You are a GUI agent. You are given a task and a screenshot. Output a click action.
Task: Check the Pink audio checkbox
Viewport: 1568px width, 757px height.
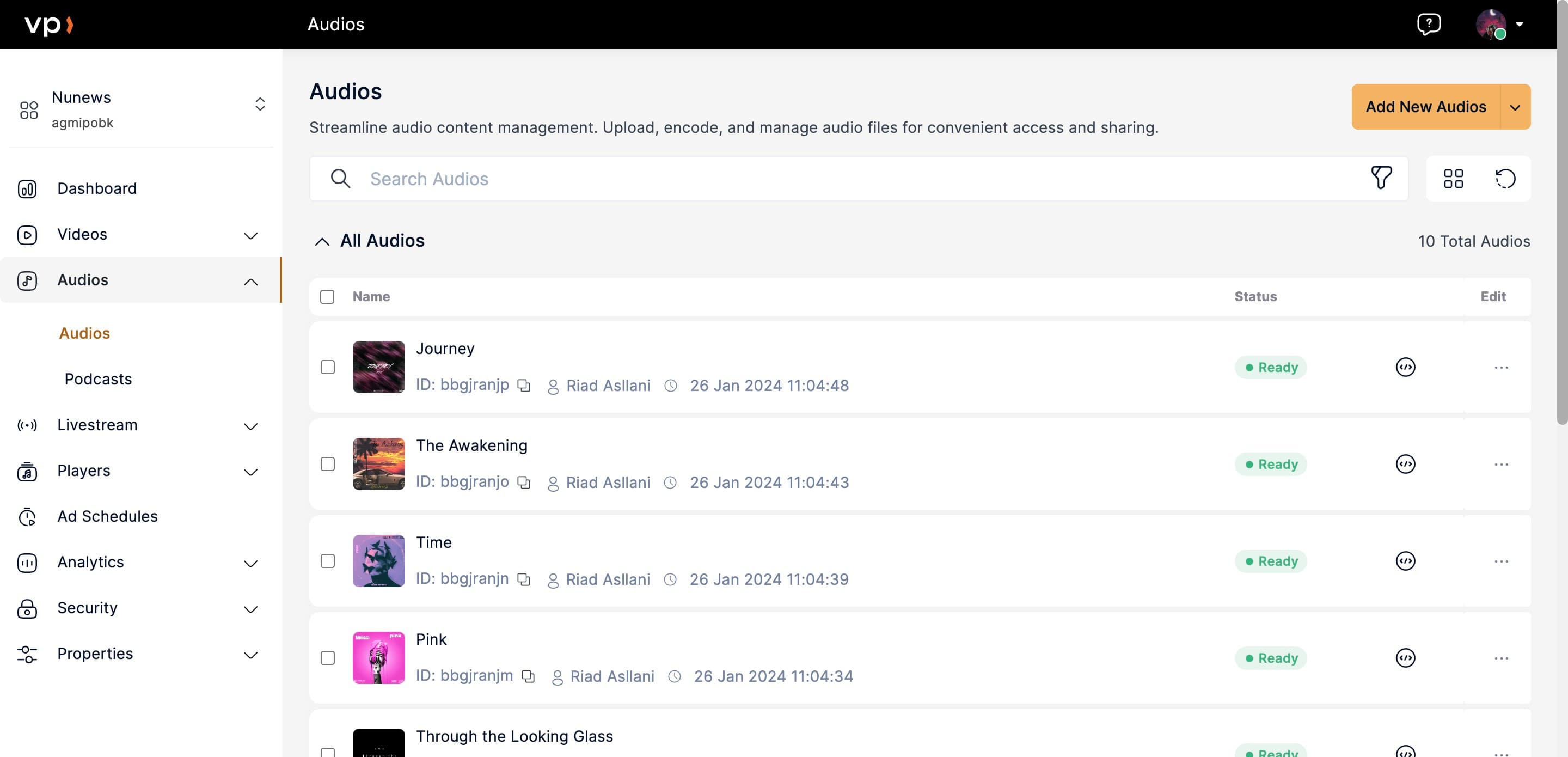[x=327, y=658]
